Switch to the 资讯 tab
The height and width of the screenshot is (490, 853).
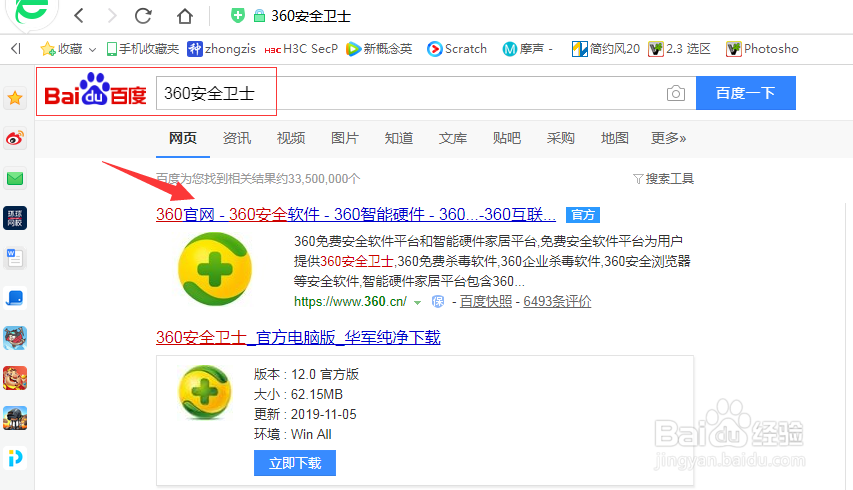(x=237, y=138)
